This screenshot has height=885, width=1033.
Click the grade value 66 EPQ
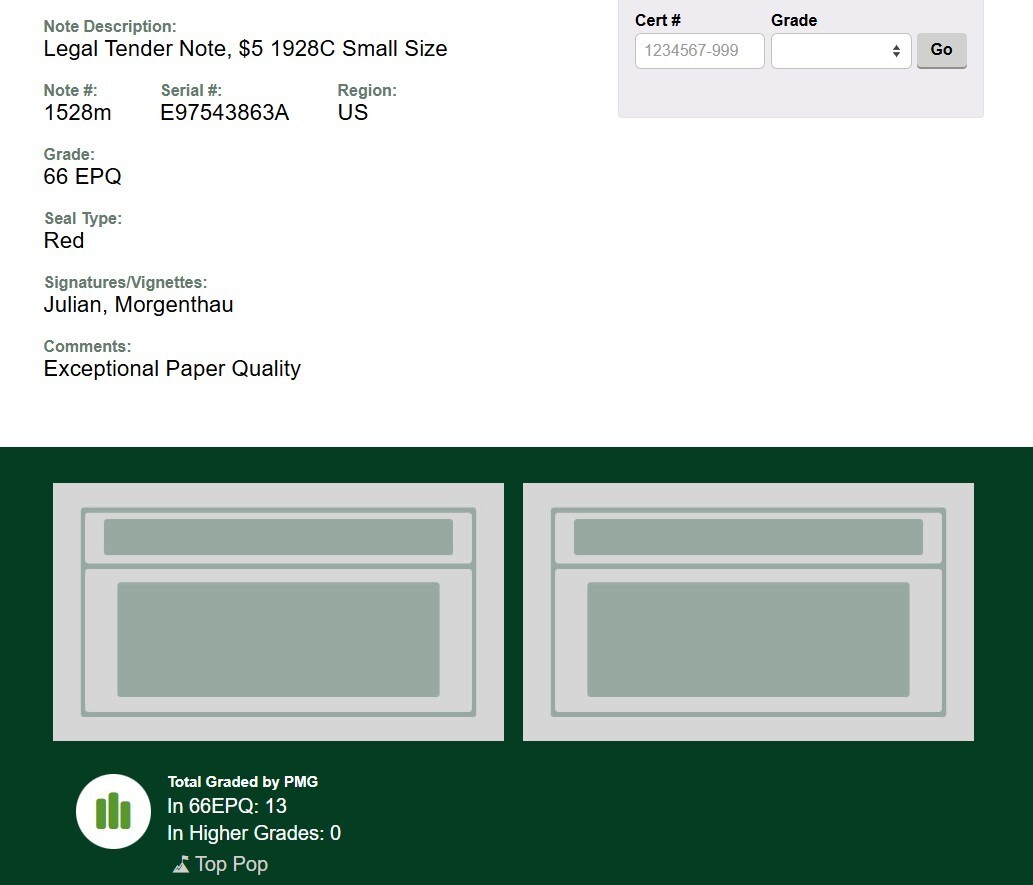pos(82,177)
